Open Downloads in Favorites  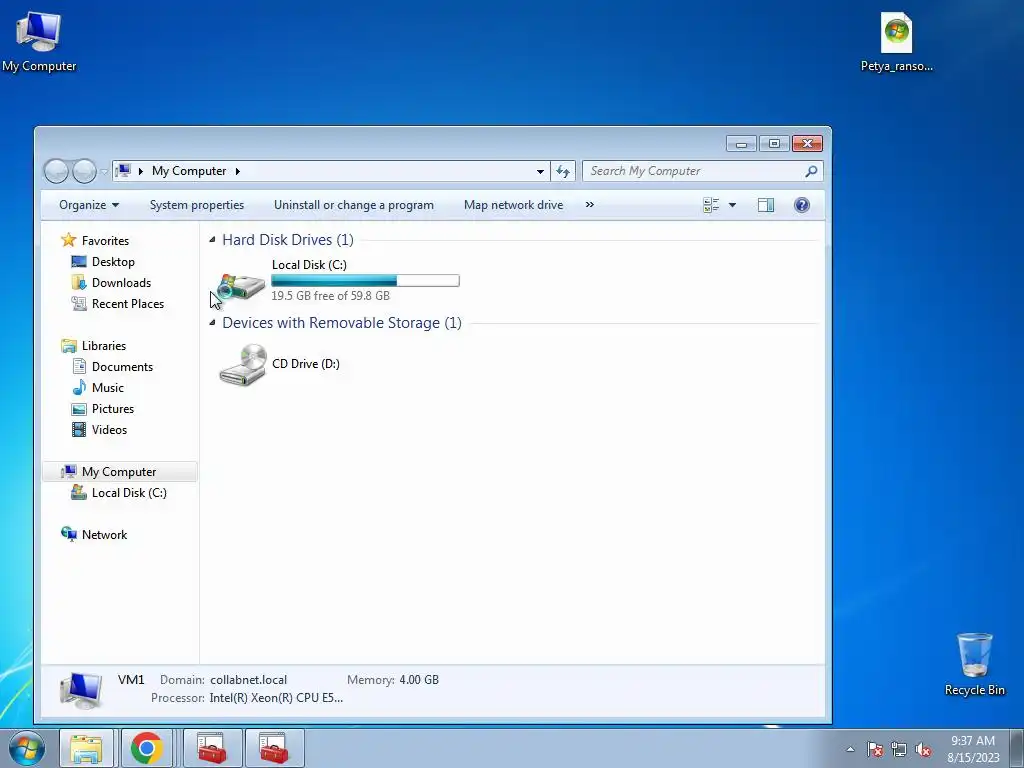pos(121,283)
